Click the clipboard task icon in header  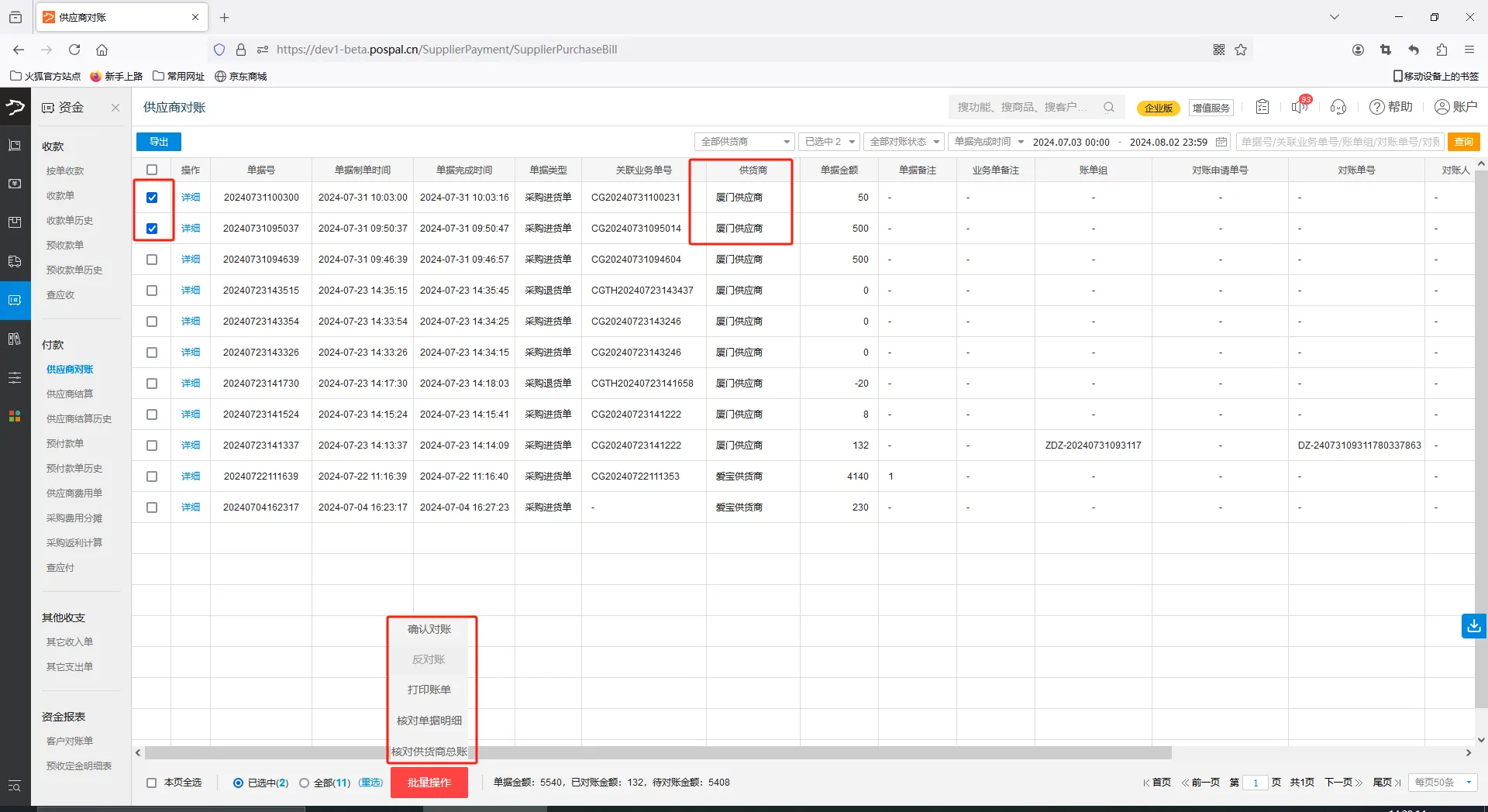1262,107
